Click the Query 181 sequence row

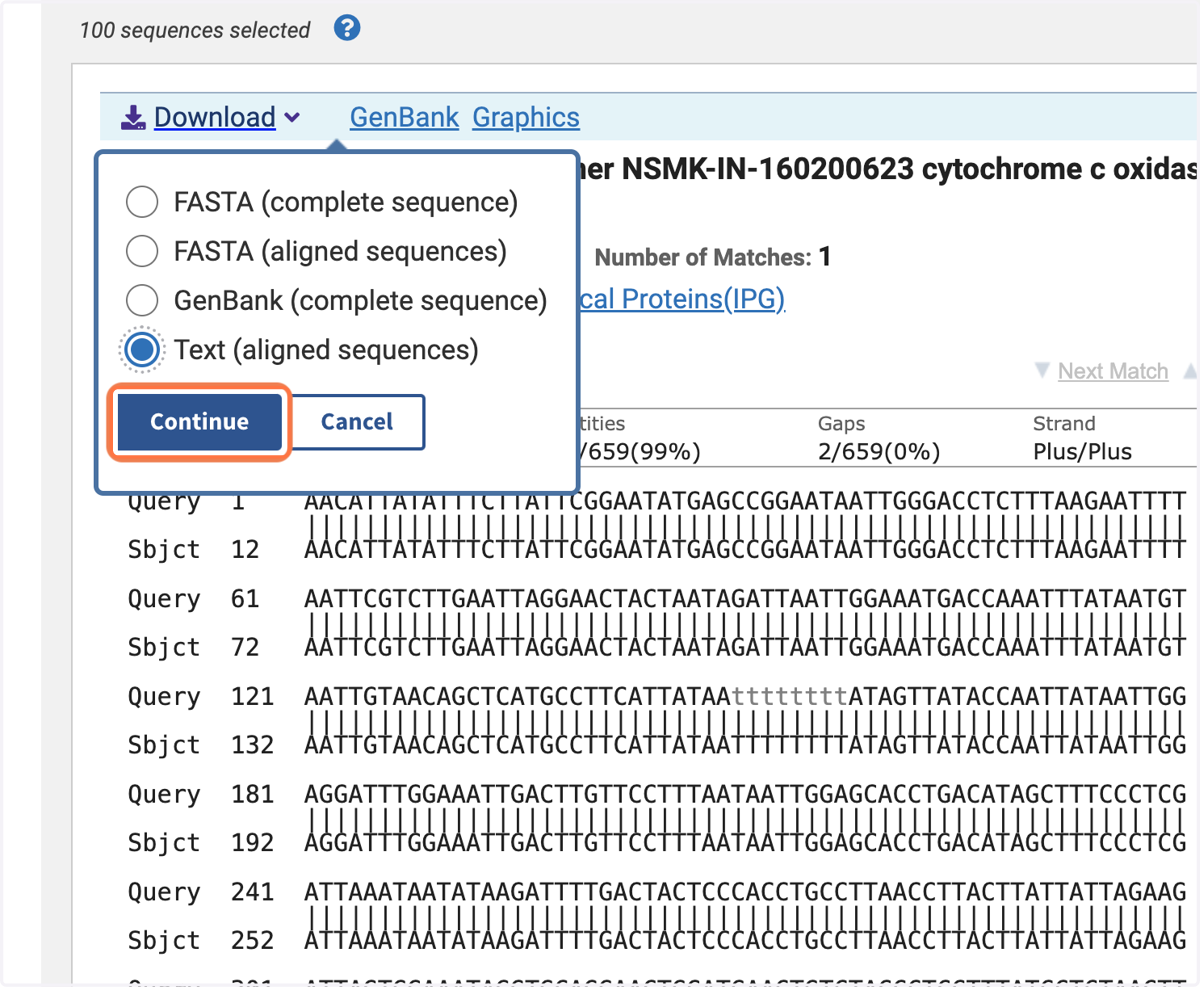[656, 794]
